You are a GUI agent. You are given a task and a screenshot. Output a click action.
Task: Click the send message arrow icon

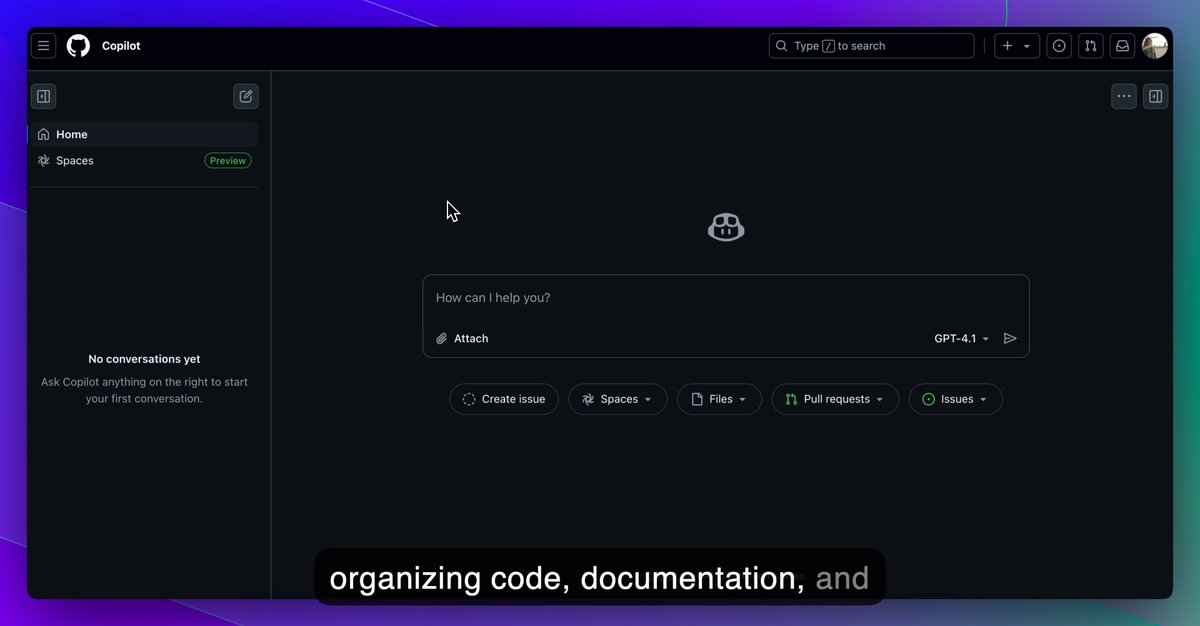click(1010, 339)
